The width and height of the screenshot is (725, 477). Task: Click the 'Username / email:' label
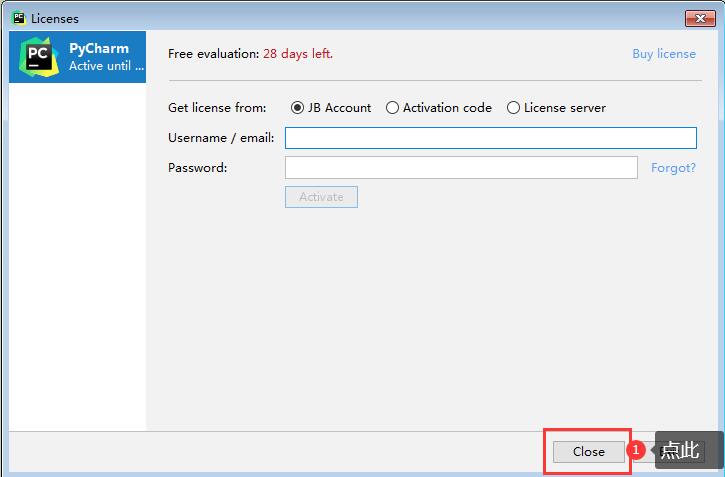click(x=221, y=138)
